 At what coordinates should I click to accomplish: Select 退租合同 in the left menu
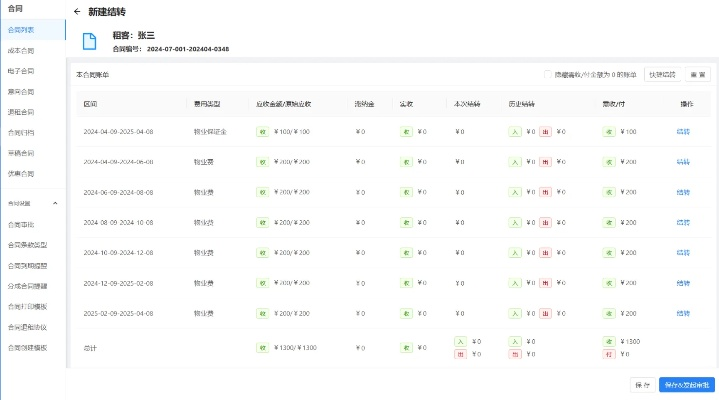[20, 112]
